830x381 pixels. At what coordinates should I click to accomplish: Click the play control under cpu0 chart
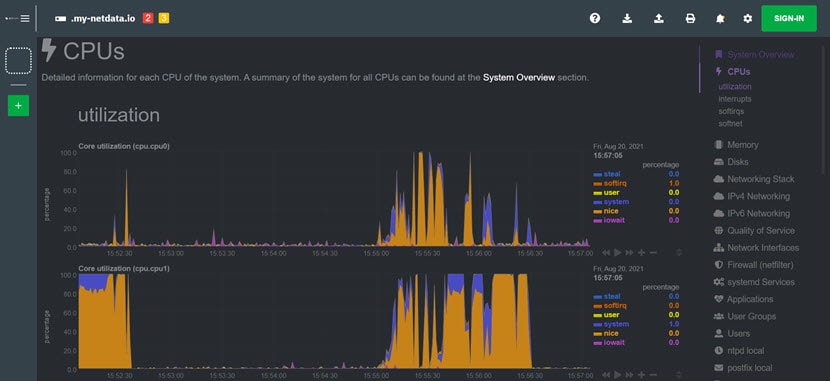pyautogui.click(x=617, y=253)
